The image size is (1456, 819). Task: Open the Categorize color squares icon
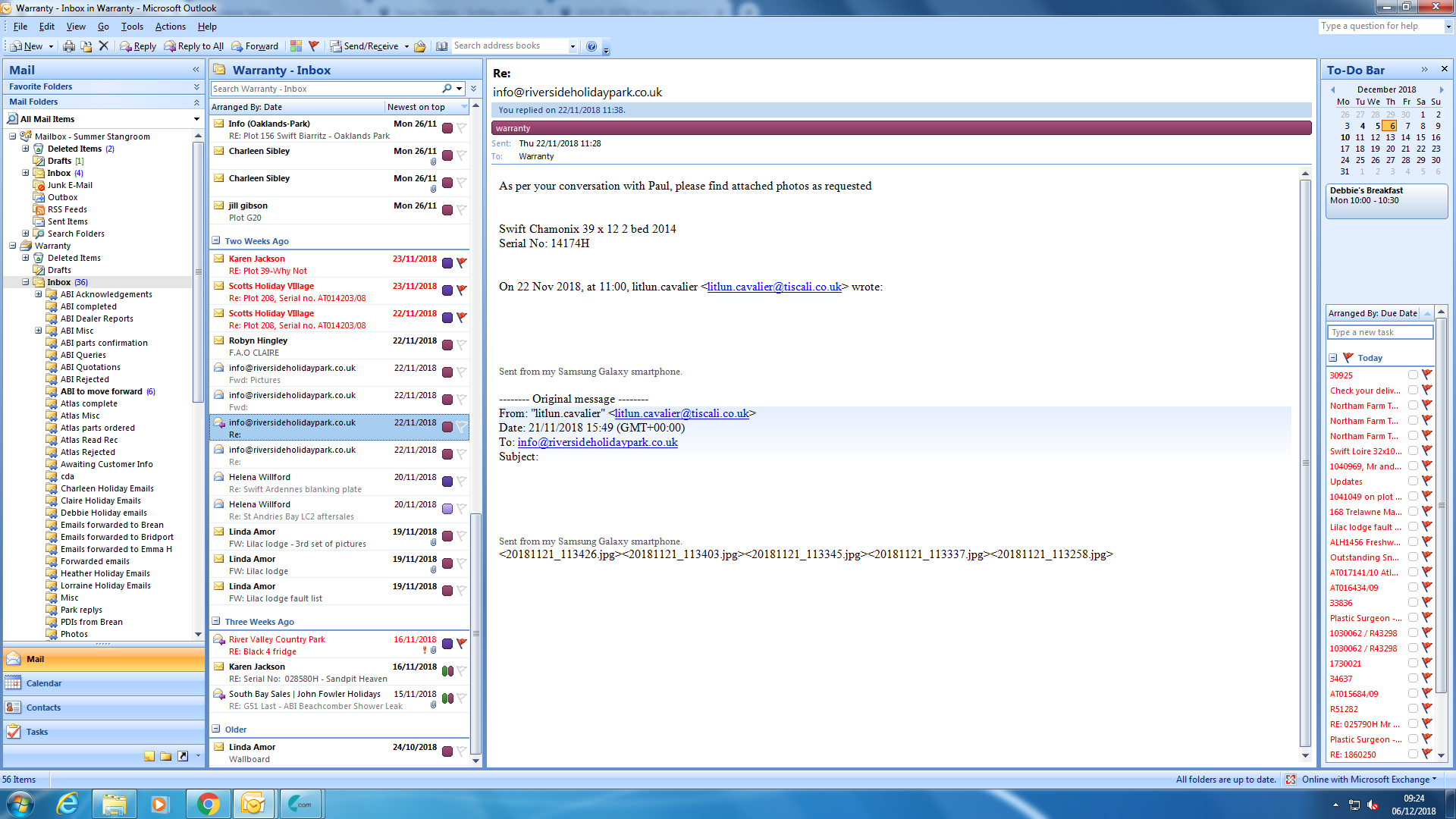[x=296, y=46]
